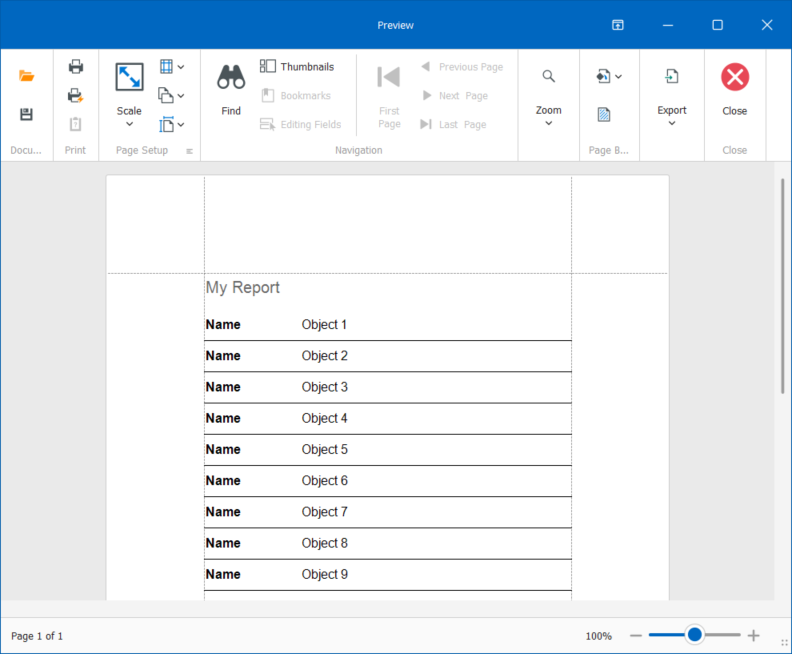Move the zoom slider handle

tap(695, 634)
